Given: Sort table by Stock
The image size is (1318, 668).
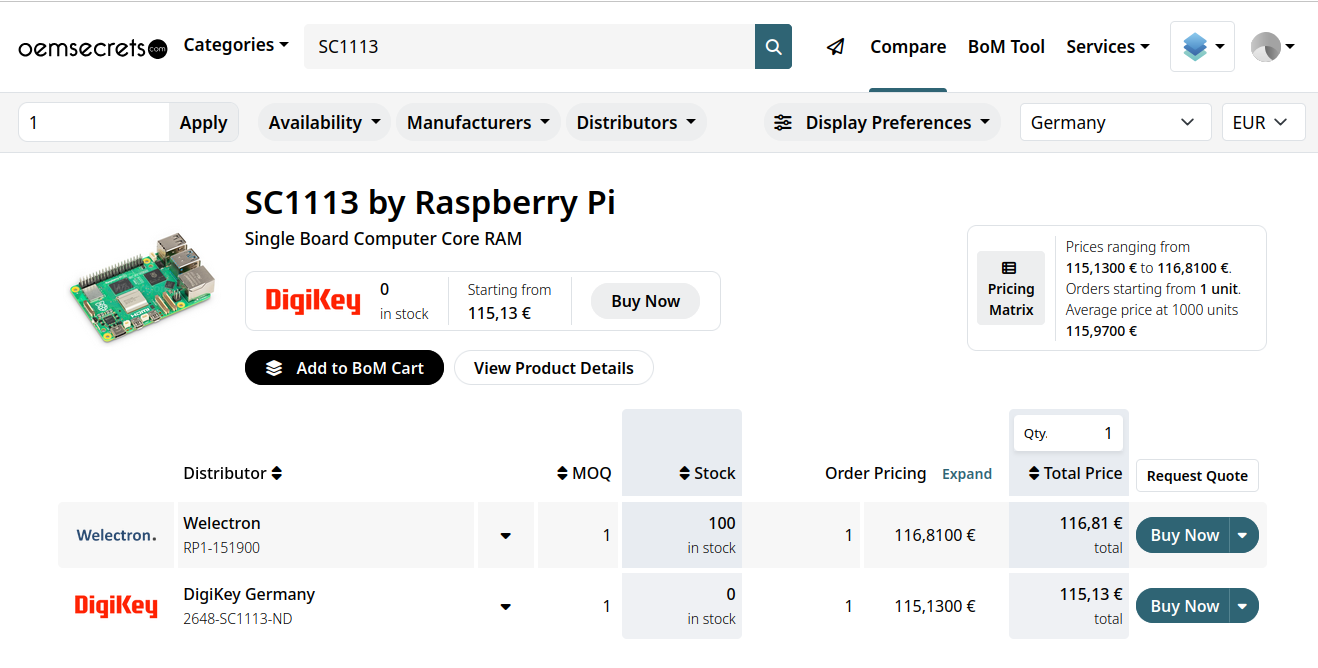Looking at the screenshot, I should (685, 473).
